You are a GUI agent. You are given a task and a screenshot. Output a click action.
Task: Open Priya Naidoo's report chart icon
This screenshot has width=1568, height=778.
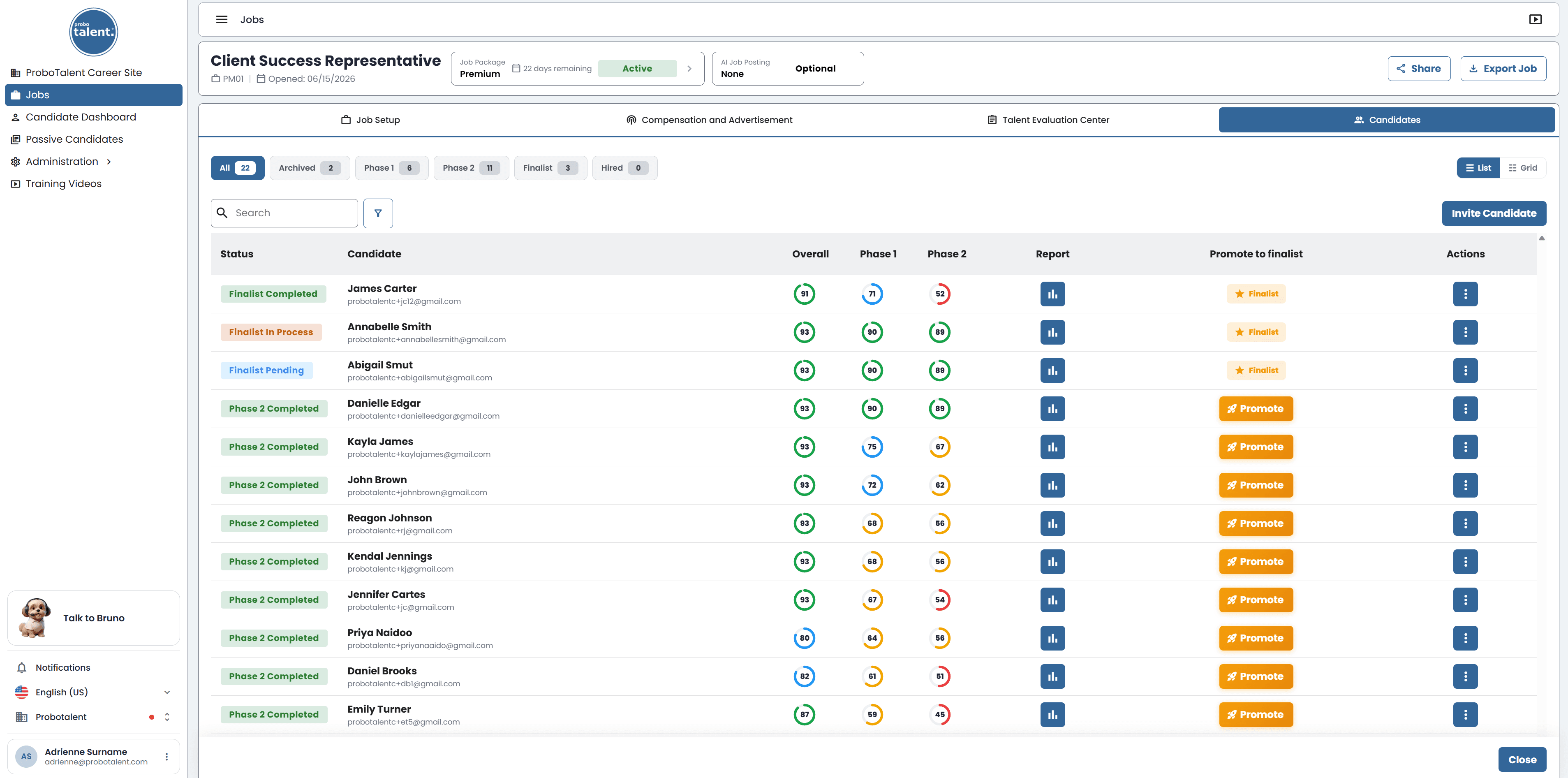1052,639
